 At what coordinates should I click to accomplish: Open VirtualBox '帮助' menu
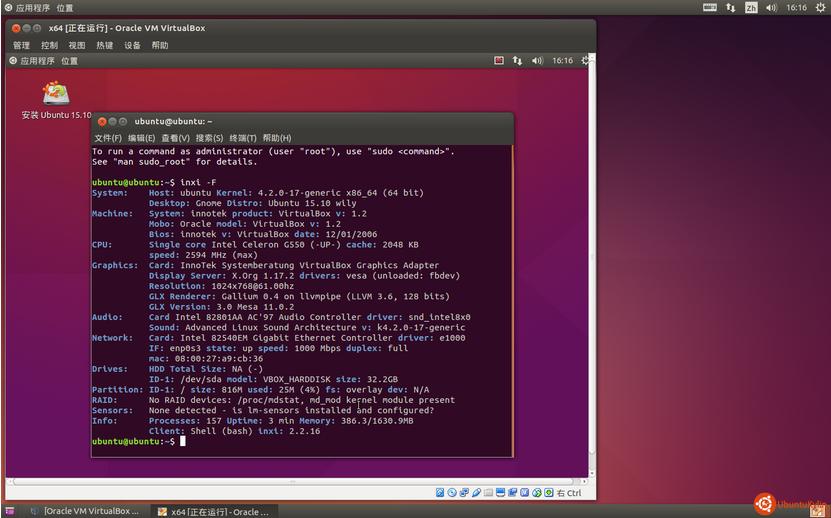pos(160,45)
